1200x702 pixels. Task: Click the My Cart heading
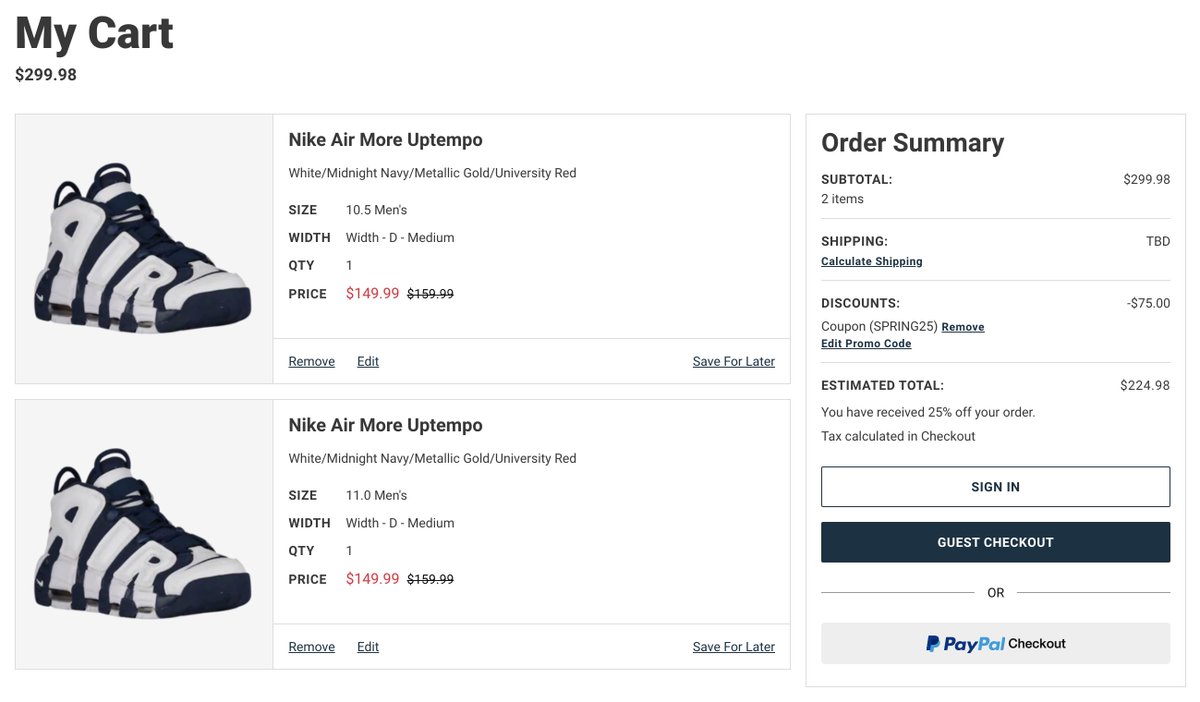pyautogui.click(x=94, y=33)
